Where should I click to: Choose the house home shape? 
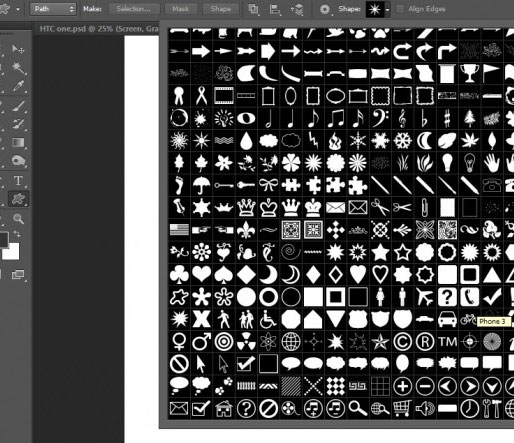[224, 408]
